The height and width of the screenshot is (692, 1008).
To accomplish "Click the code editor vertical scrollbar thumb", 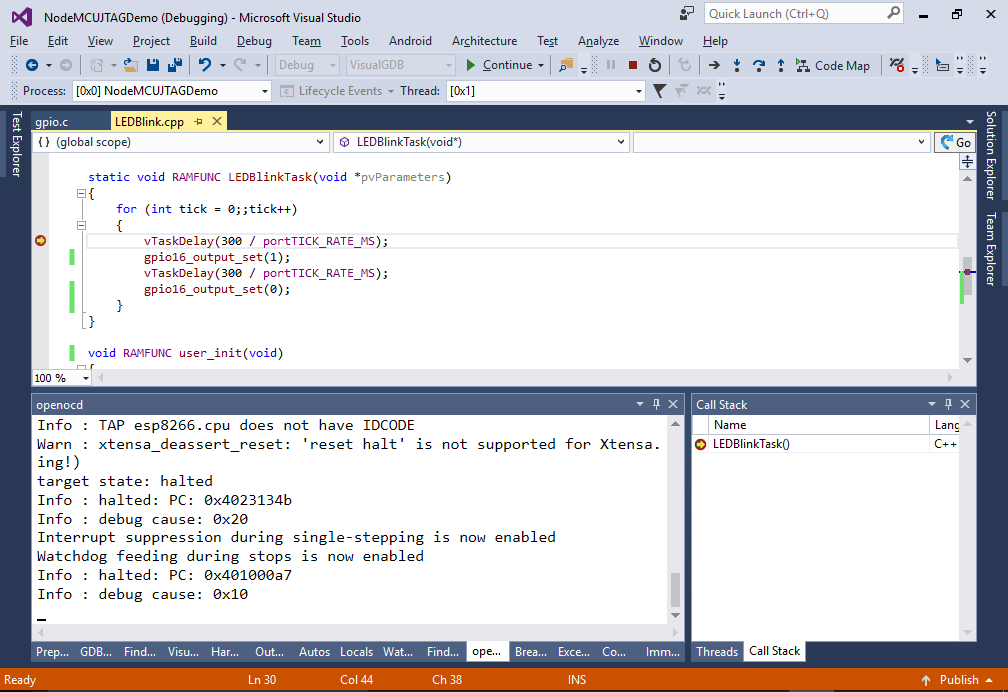I will tap(967, 277).
